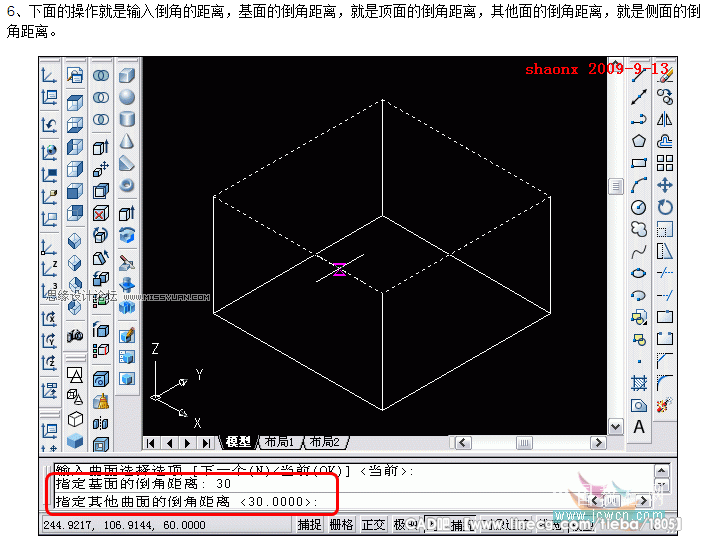
Task: Select the Chamfer modify tool
Action: (x=665, y=361)
